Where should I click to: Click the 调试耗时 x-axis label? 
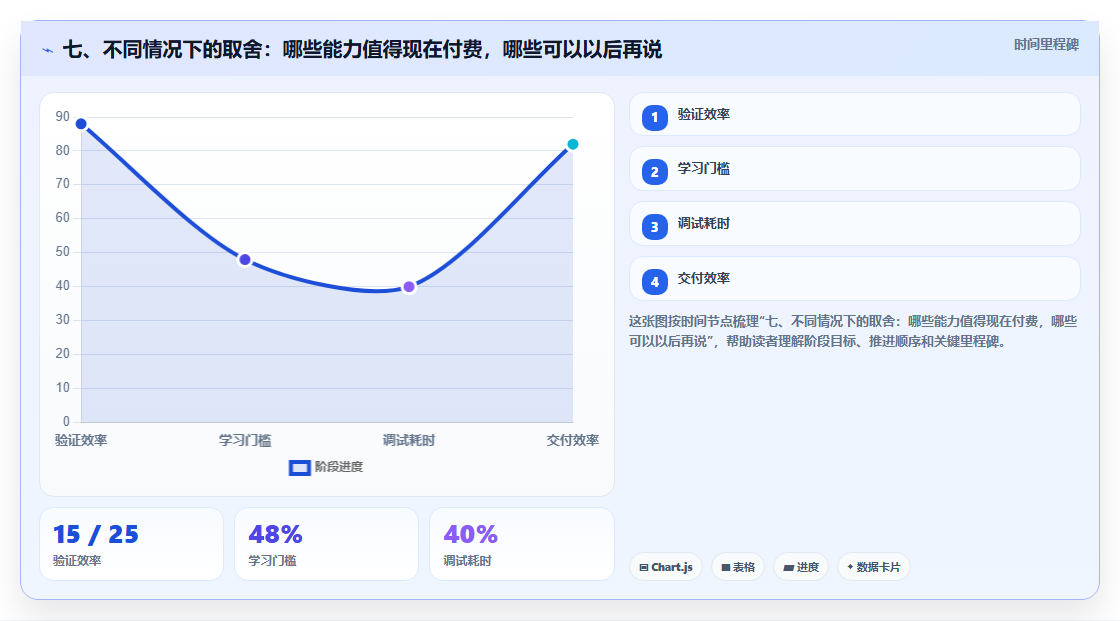coord(409,441)
